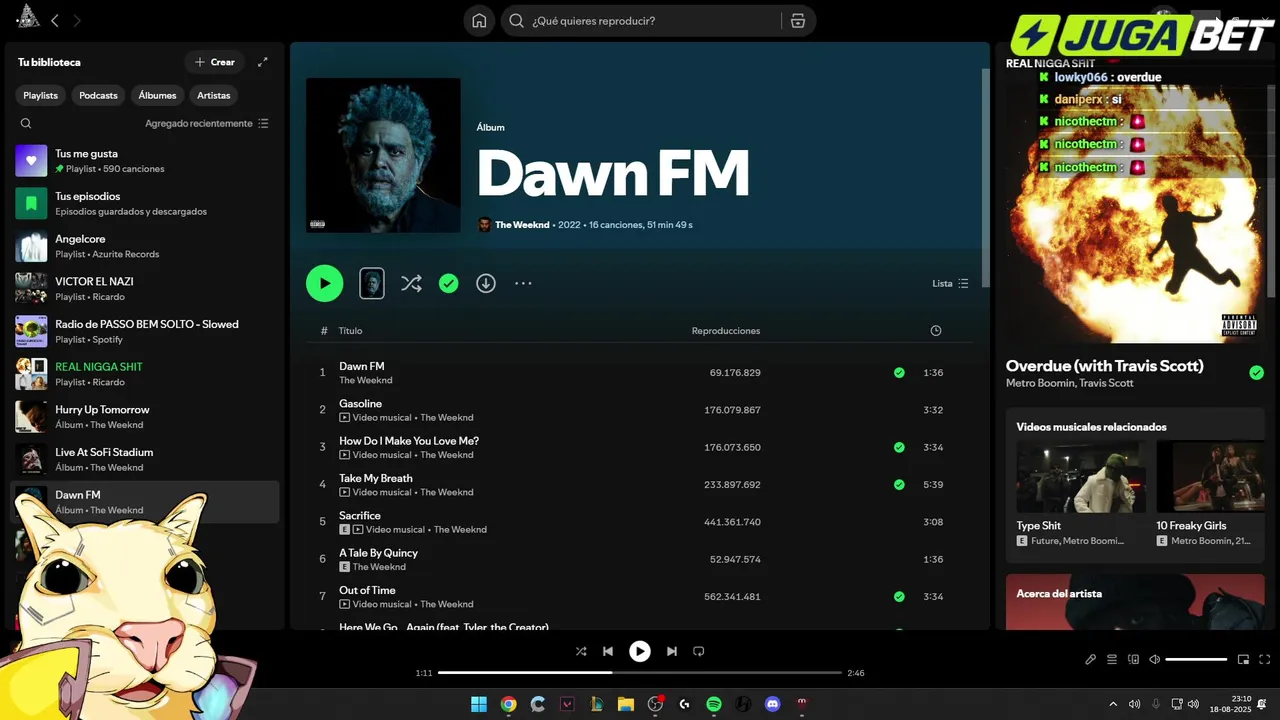Open connect to a device icon
The height and width of the screenshot is (720, 1280).
1134,660
